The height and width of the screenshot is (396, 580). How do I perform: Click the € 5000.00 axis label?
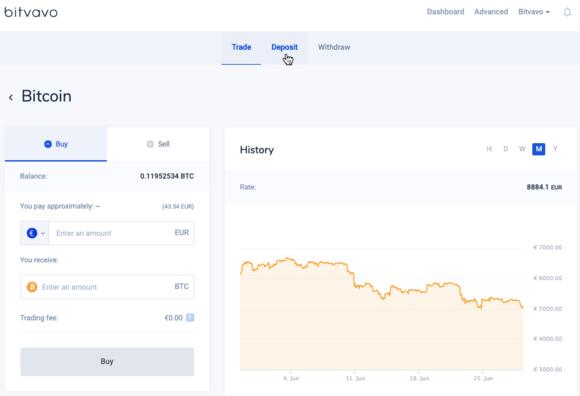[x=547, y=309]
